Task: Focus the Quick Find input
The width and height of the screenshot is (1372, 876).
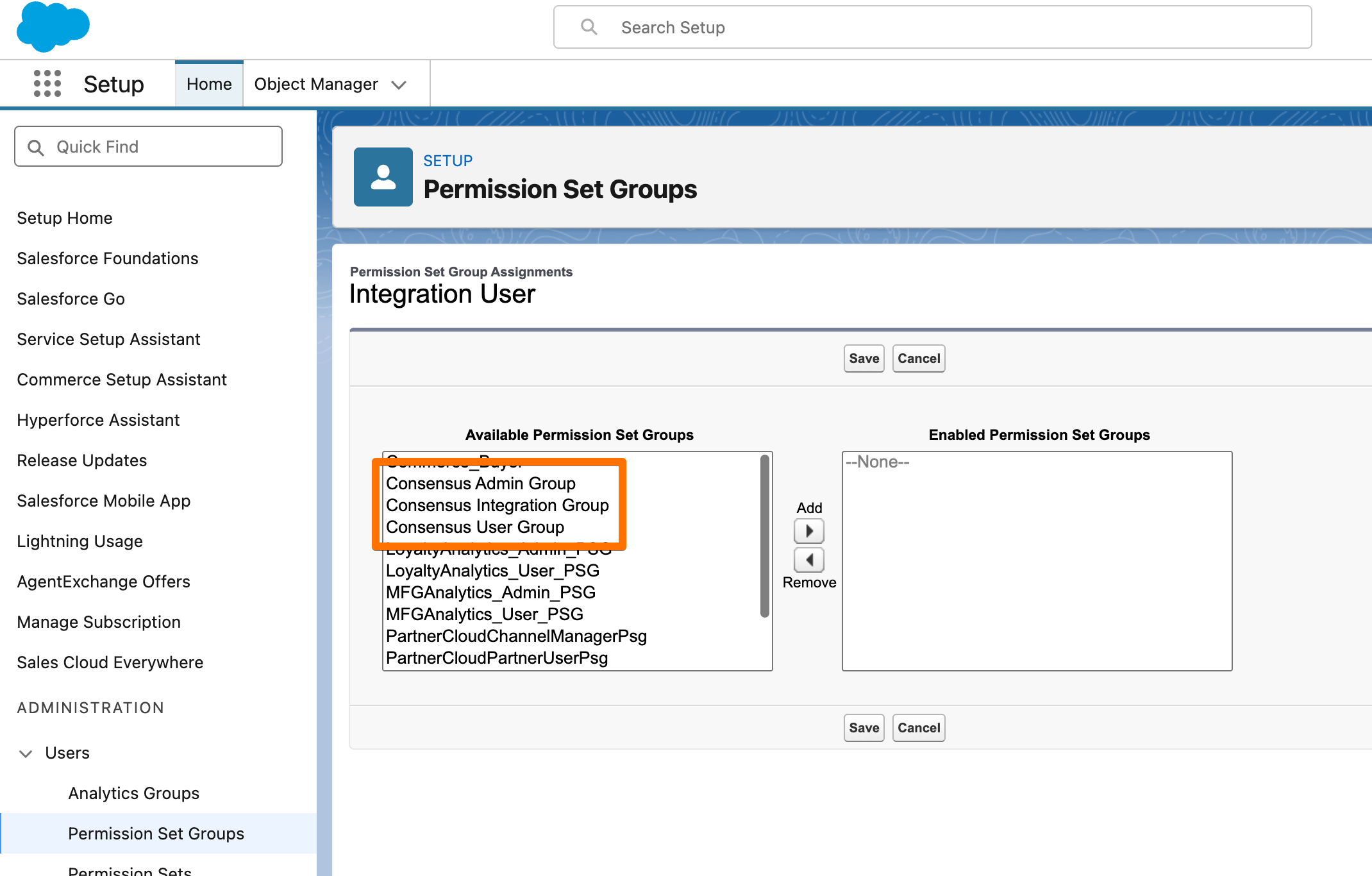Action: (148, 146)
